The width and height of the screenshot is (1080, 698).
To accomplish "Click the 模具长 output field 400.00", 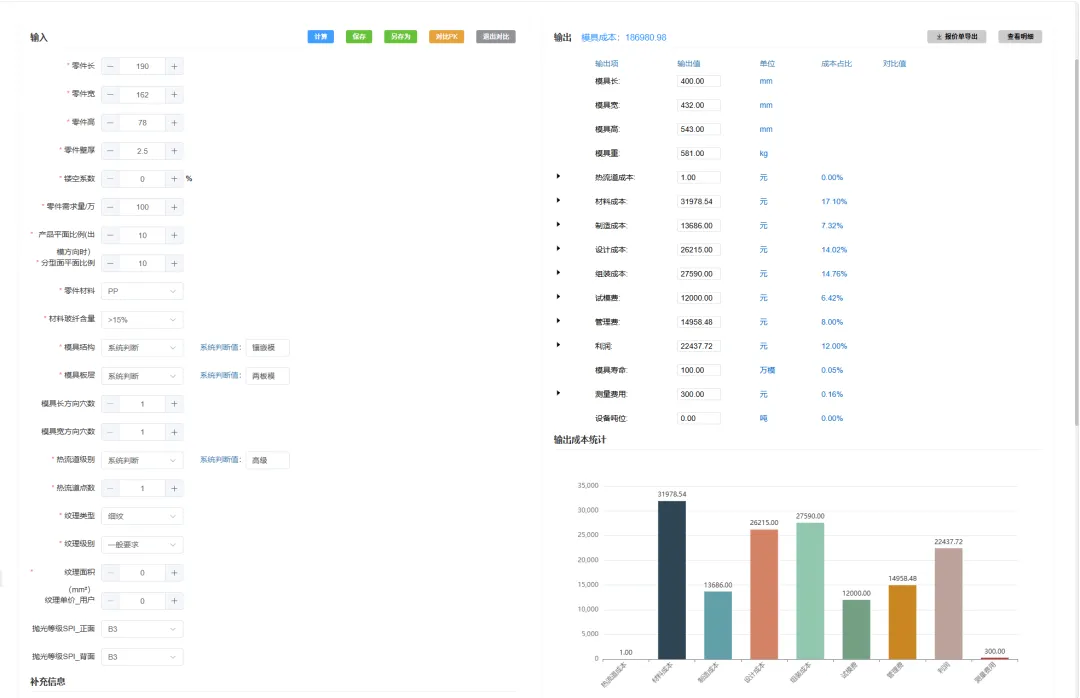I will point(698,81).
